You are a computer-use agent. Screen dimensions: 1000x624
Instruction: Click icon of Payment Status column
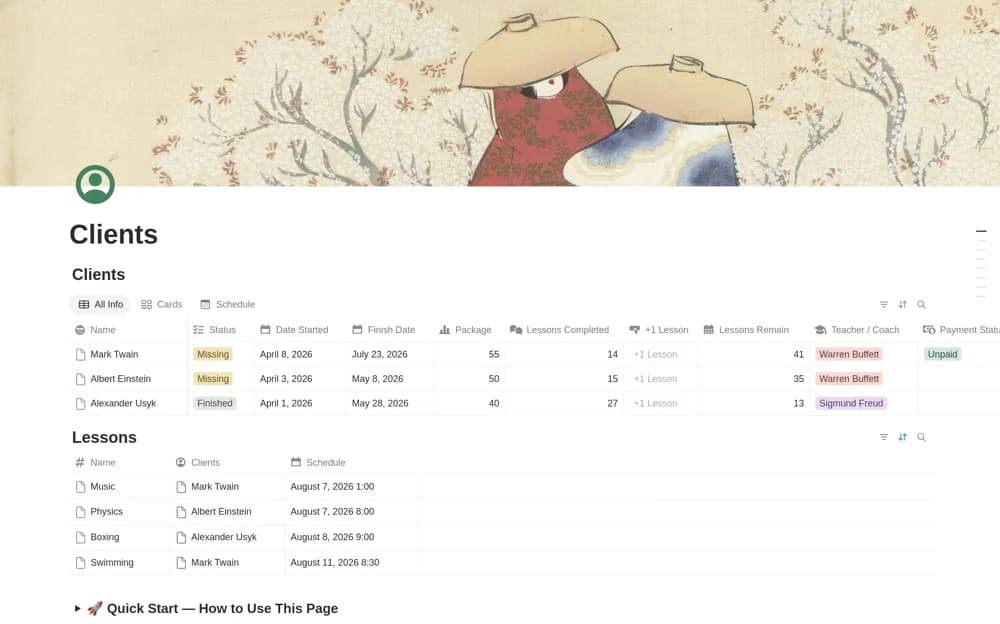point(929,330)
